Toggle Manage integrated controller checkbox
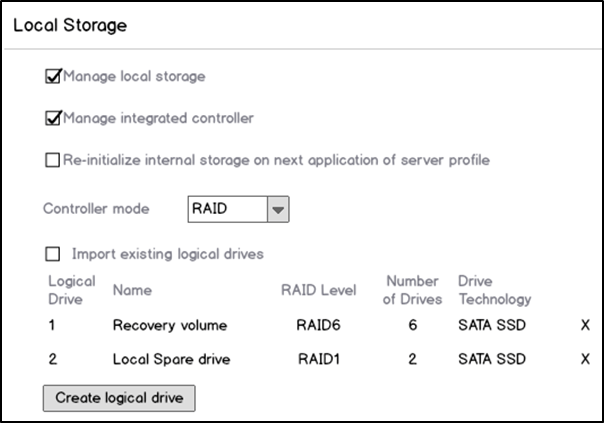Image resolution: width=604 pixels, height=423 pixels. tap(53, 118)
